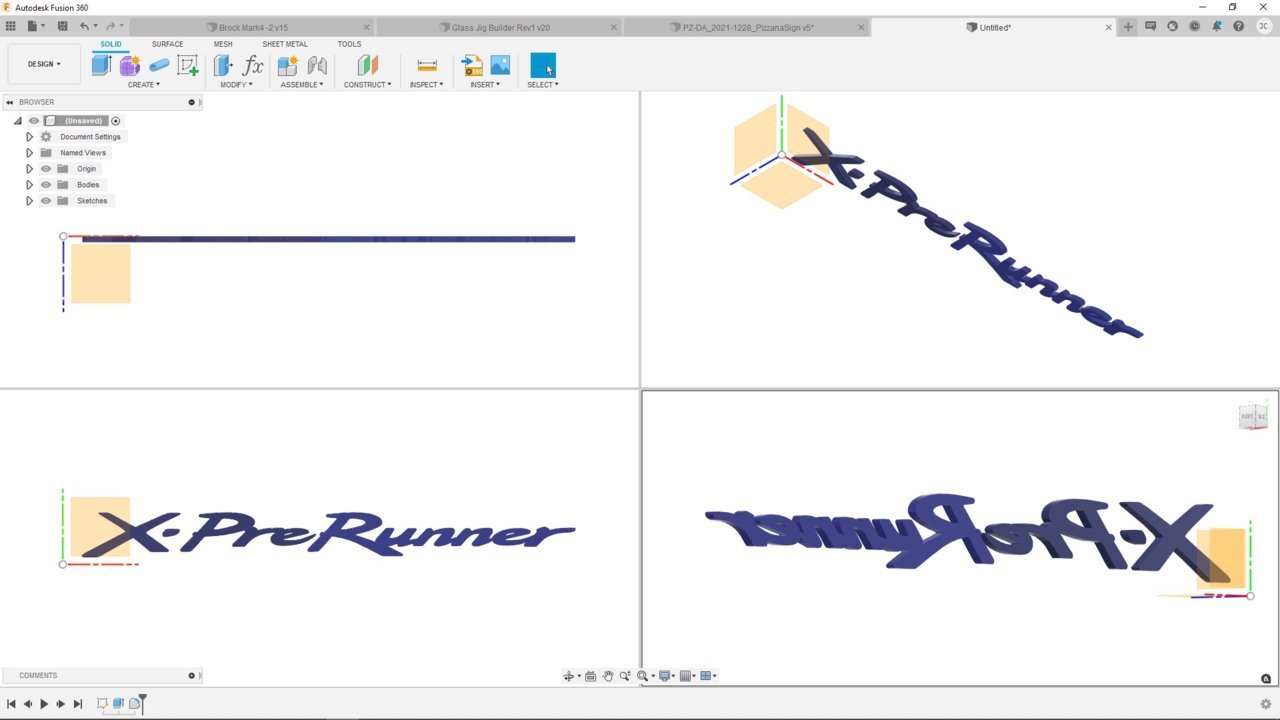1280x720 pixels.
Task: Open the Data Panel grid icon
Action: click(11, 26)
